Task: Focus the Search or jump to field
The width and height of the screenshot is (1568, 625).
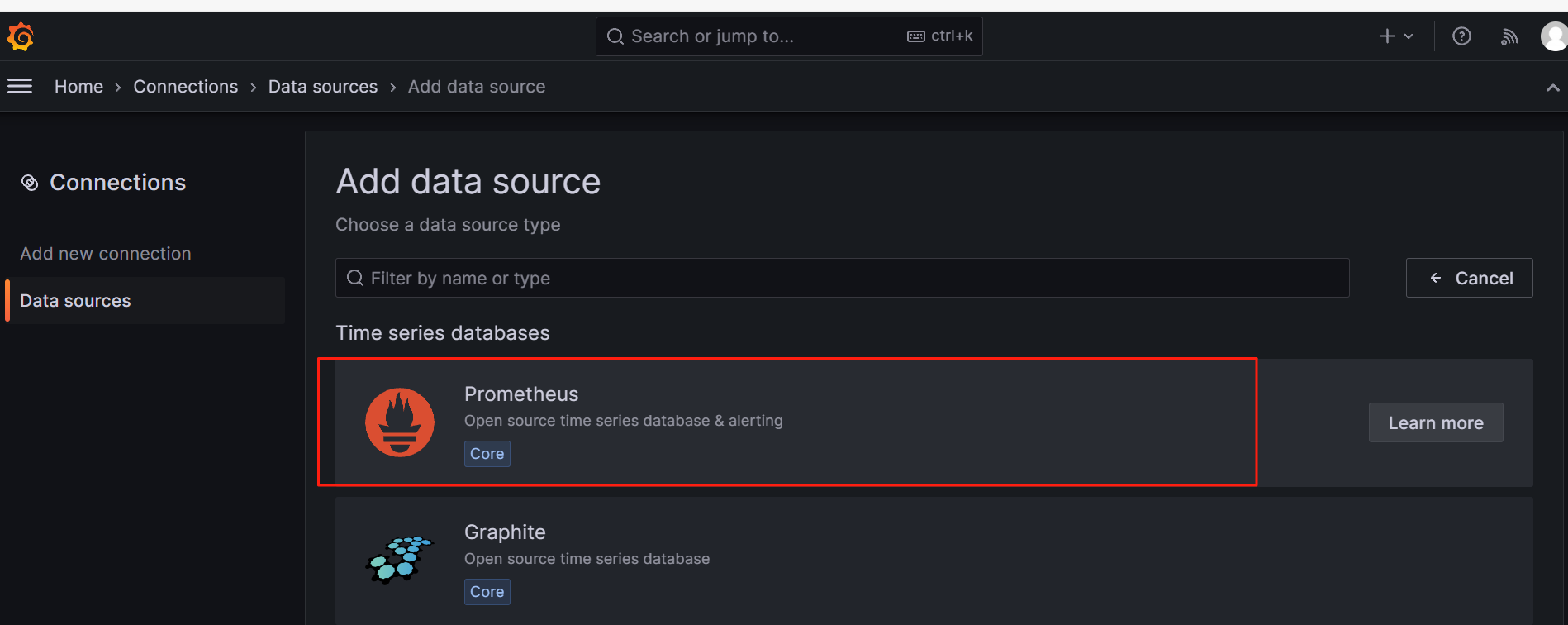Action: [x=789, y=36]
